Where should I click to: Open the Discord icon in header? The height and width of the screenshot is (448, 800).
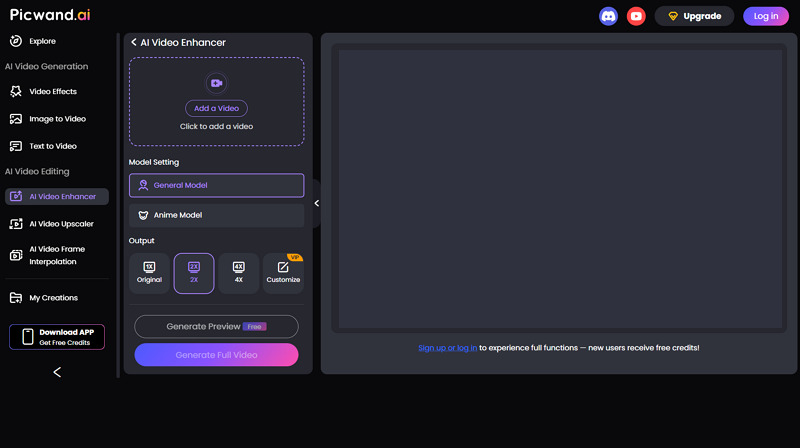click(608, 16)
